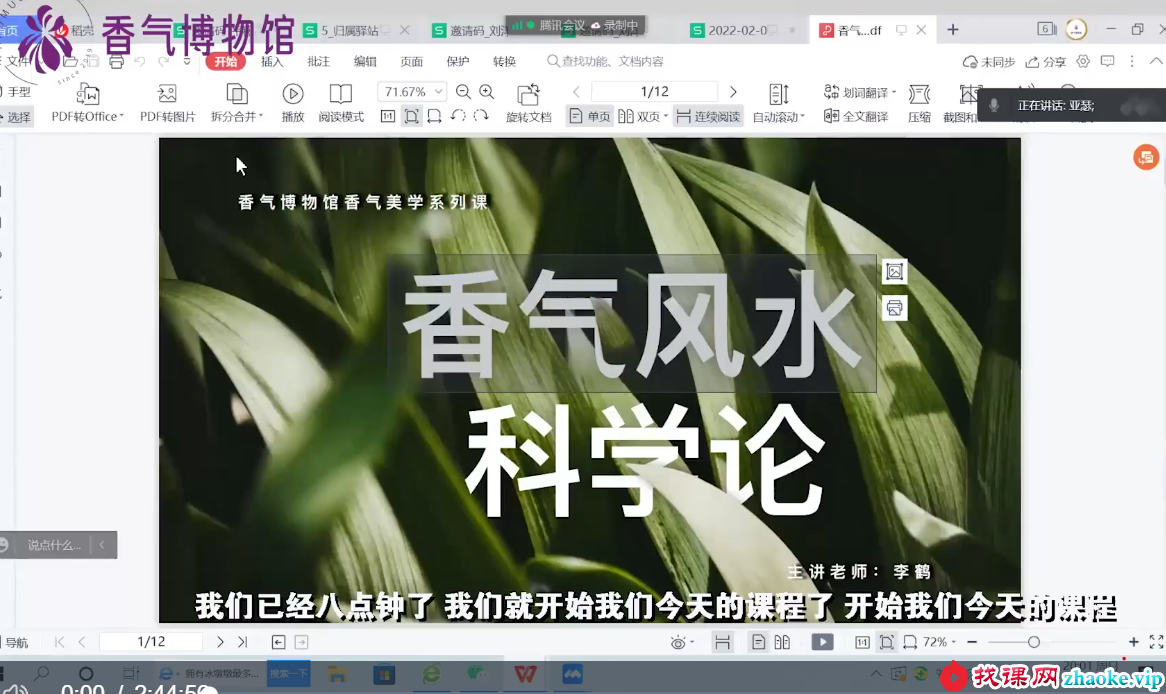Open the 转换 ribbon tab
Viewport: 1166px width, 694px height.
pyautogui.click(x=504, y=62)
